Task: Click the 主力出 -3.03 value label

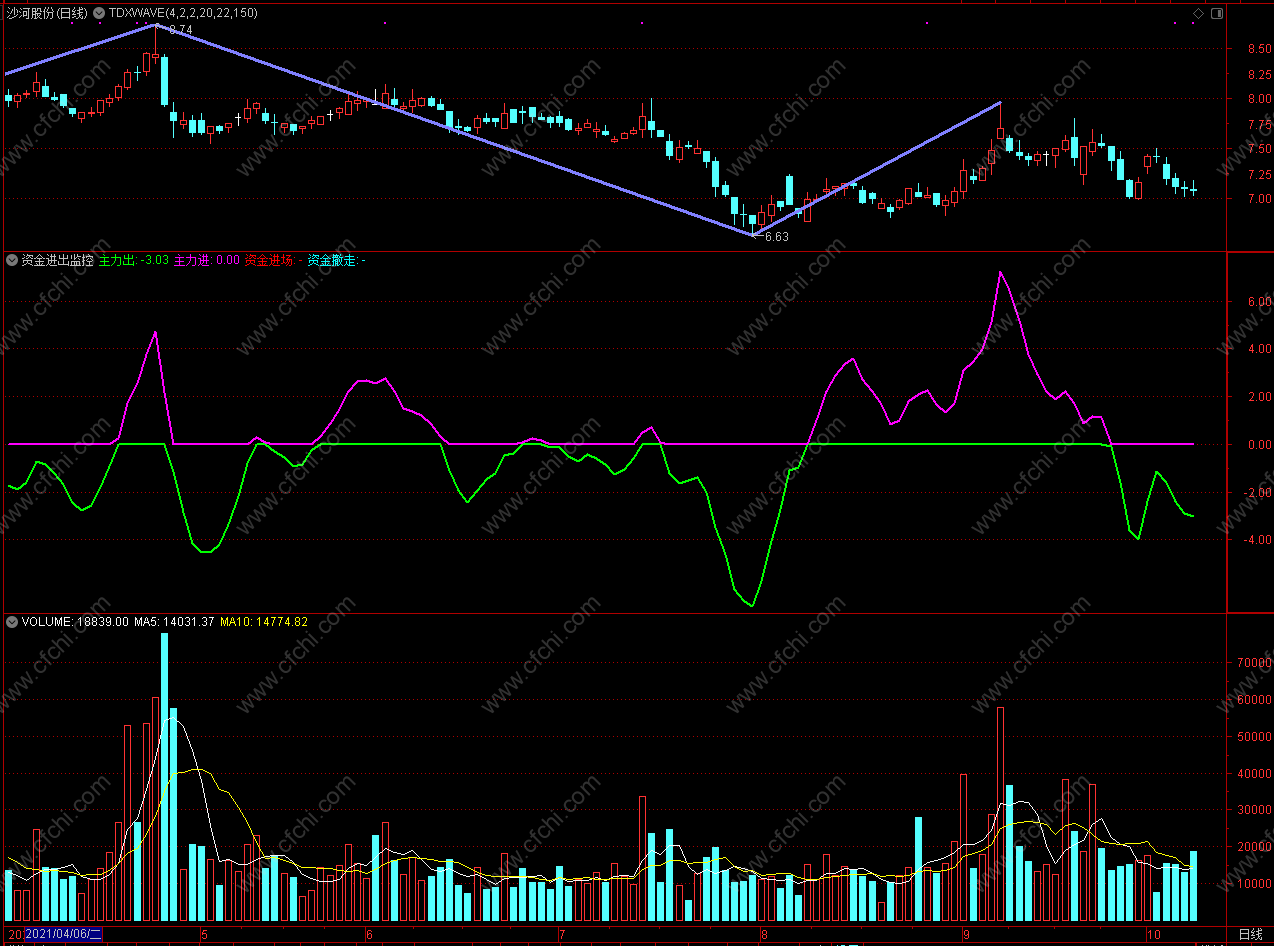Action: [x=134, y=260]
